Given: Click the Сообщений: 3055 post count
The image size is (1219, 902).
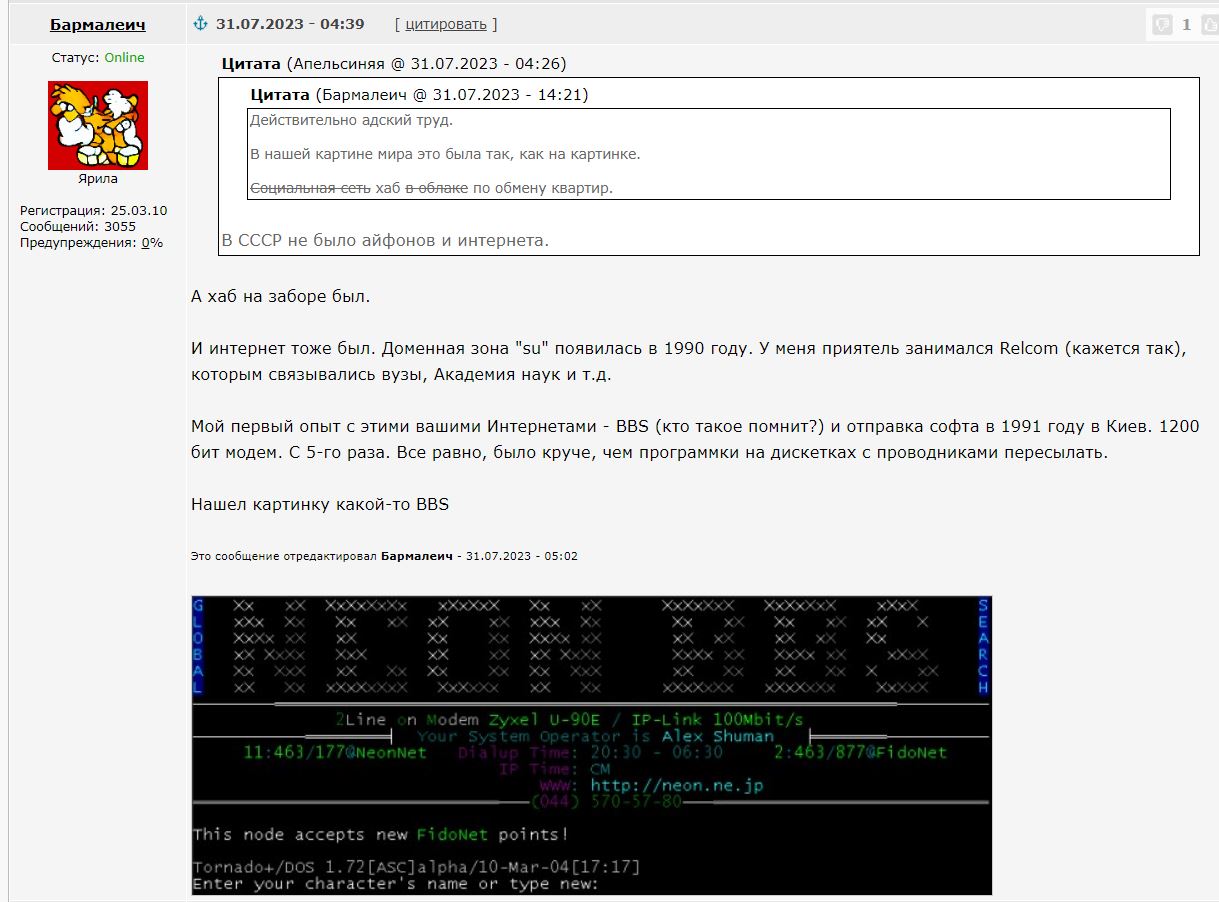Looking at the screenshot, I should click(x=78, y=227).
